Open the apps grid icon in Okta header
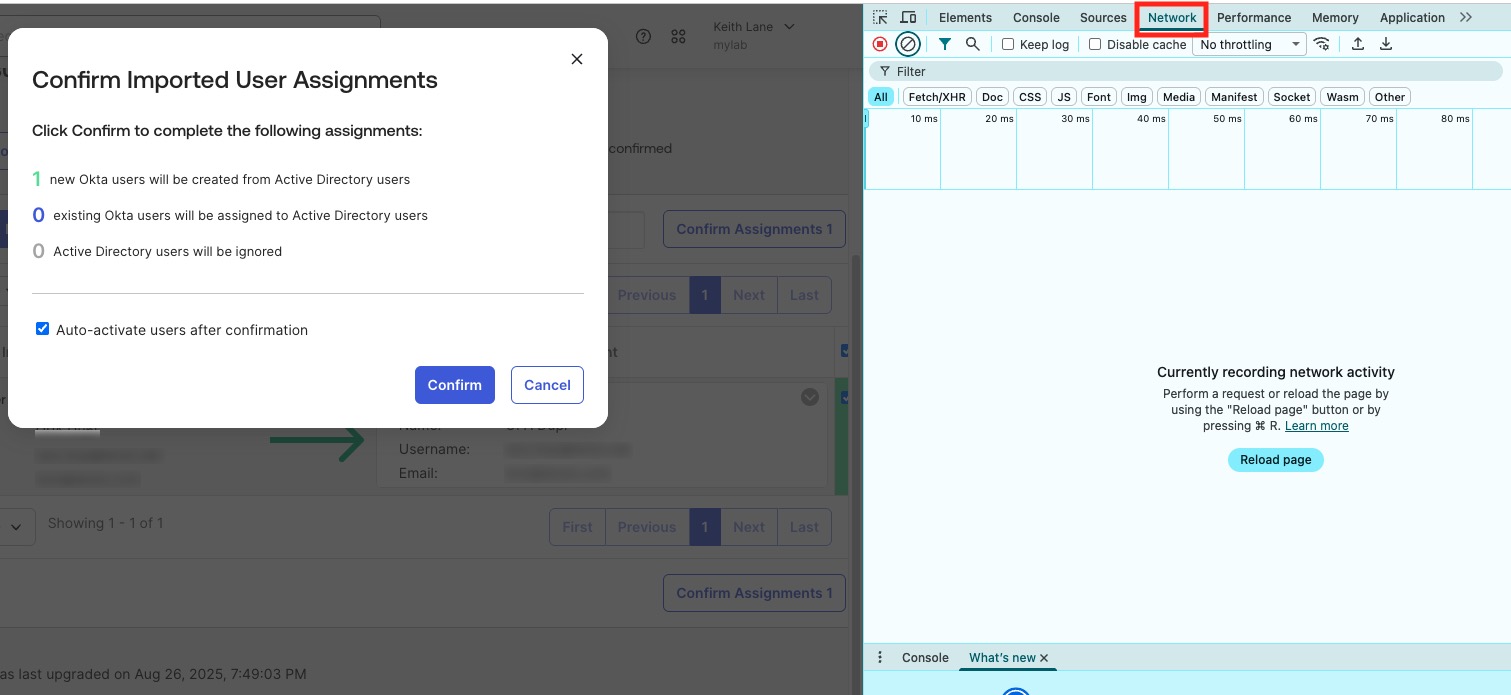 point(678,36)
